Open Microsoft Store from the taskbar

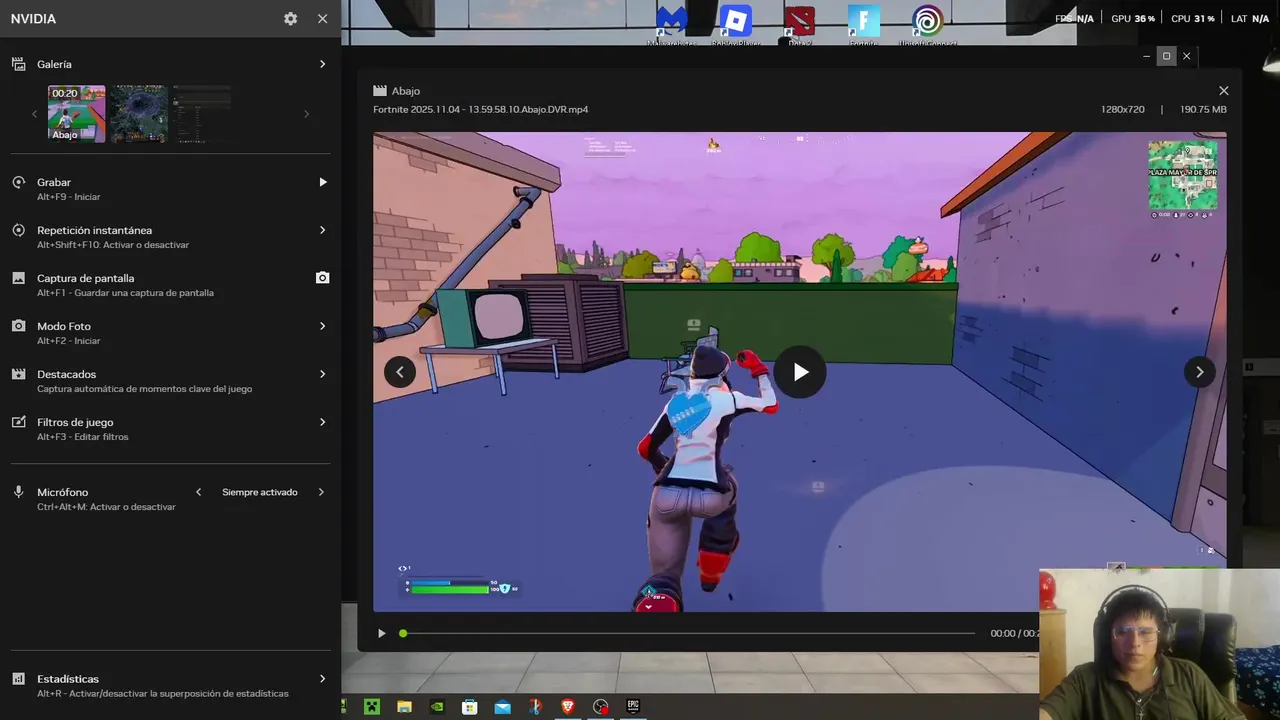click(470, 706)
